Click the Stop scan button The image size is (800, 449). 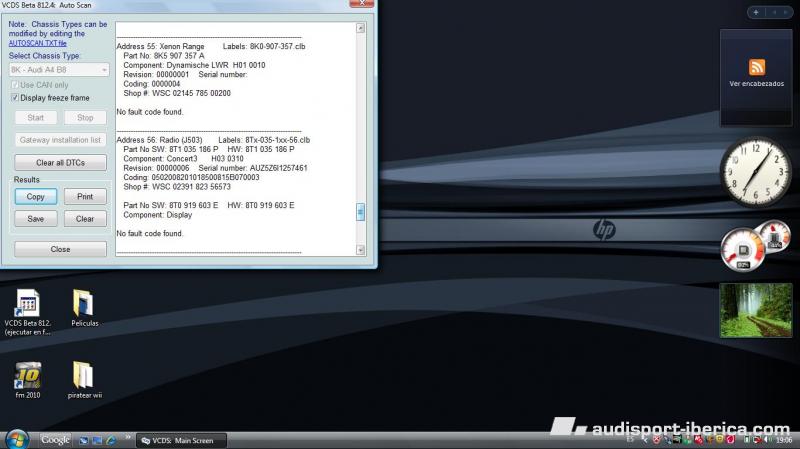click(85, 117)
